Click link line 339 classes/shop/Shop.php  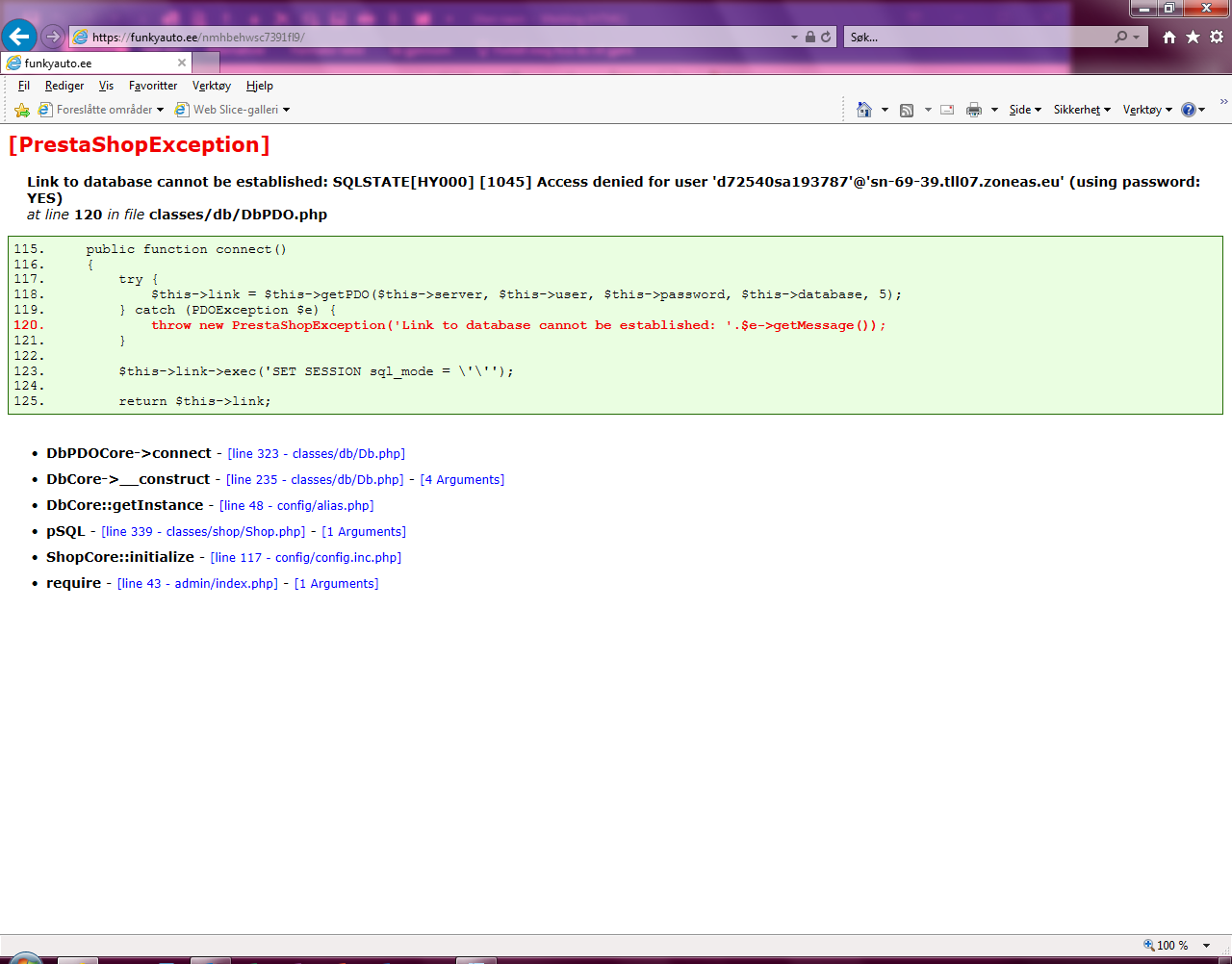pyautogui.click(x=203, y=531)
